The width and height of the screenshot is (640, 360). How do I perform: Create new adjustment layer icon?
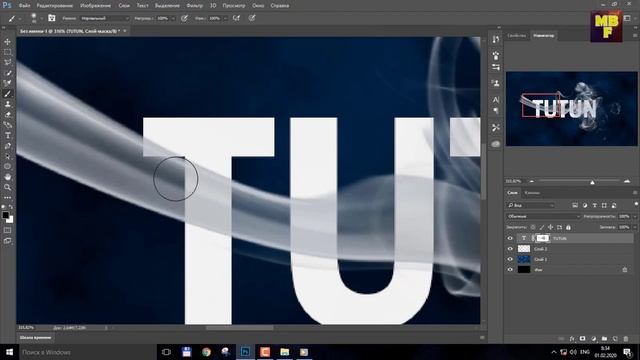[x=593, y=339]
